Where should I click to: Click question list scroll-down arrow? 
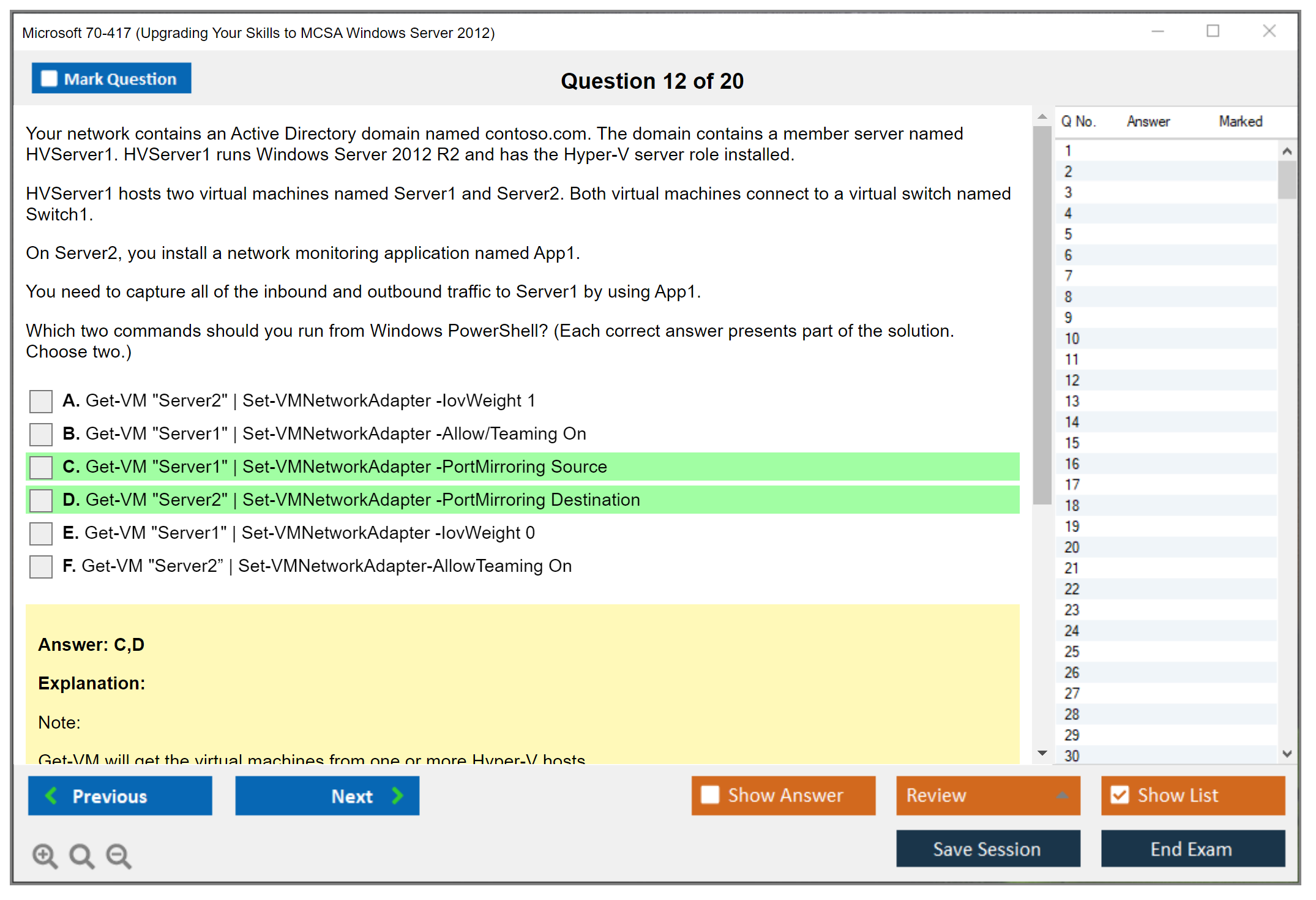tap(1287, 754)
